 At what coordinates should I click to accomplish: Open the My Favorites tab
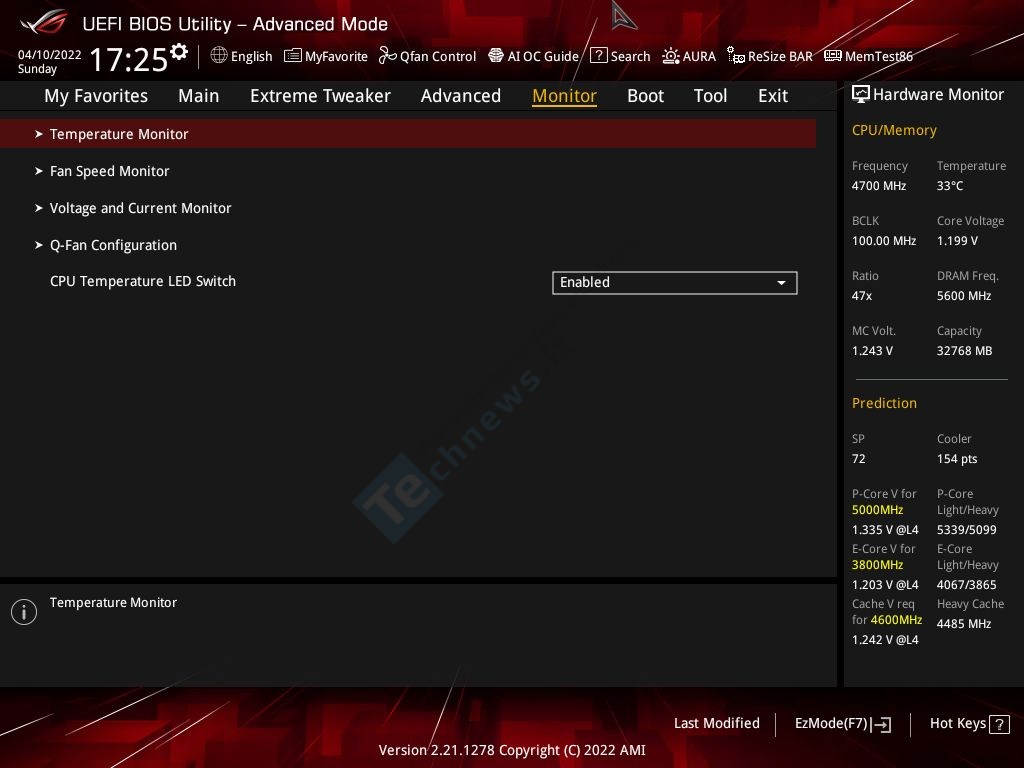click(x=96, y=96)
